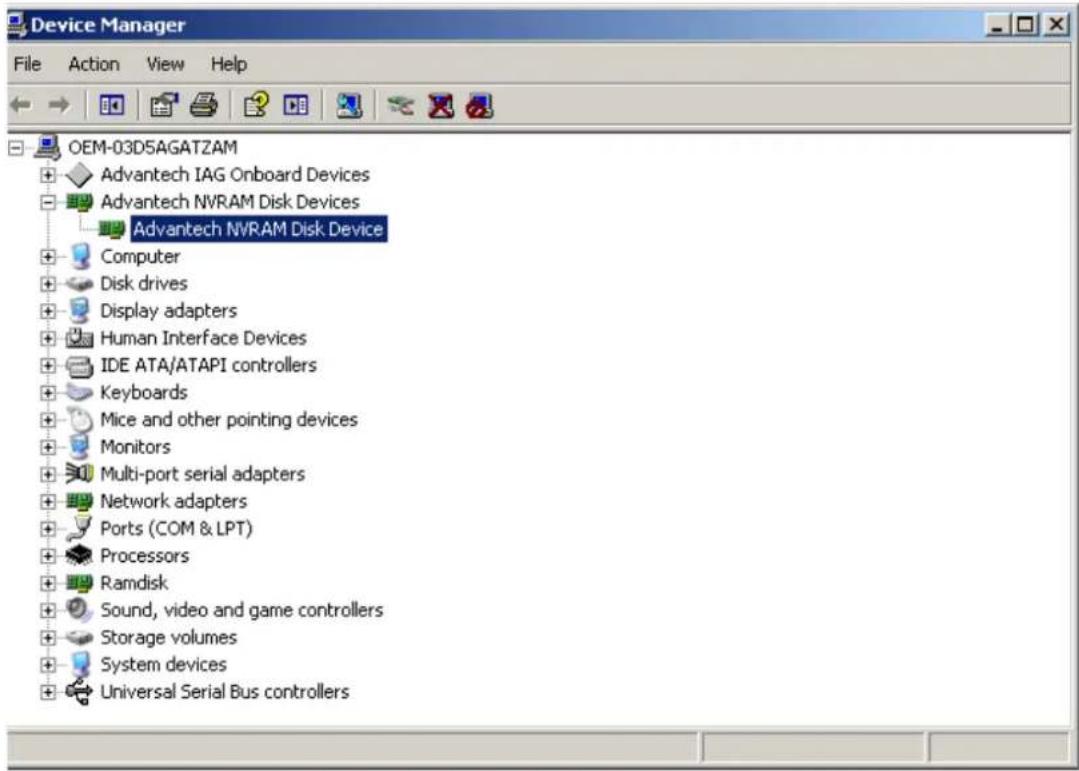Open Properties via toolbar icon
This screenshot has height=771, width=1079.
tap(164, 106)
